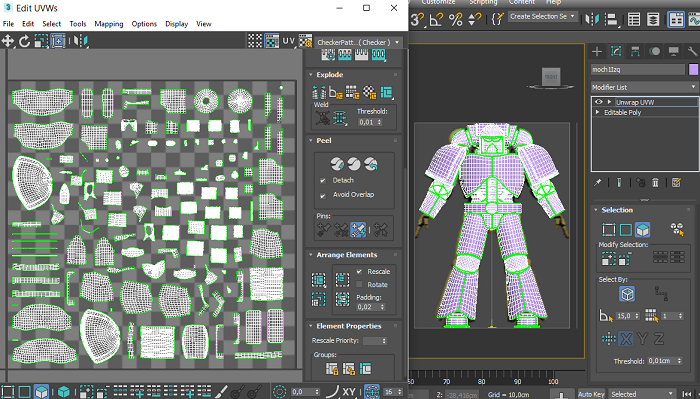This screenshot has width=700, height=399.
Task: Open the Hierarchy panel tab
Action: [635, 51]
